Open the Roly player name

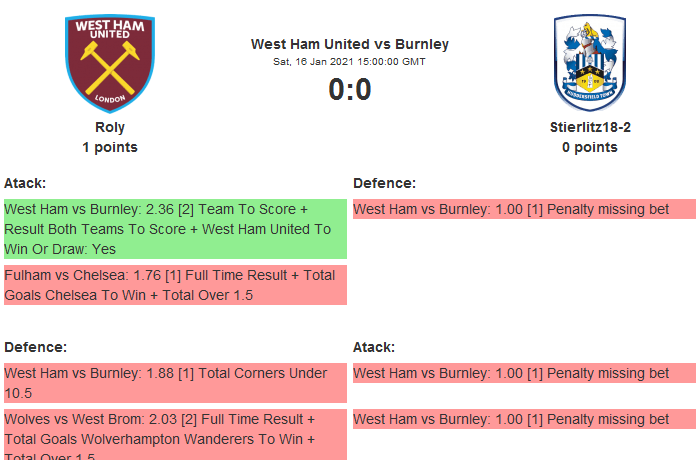click(x=110, y=127)
